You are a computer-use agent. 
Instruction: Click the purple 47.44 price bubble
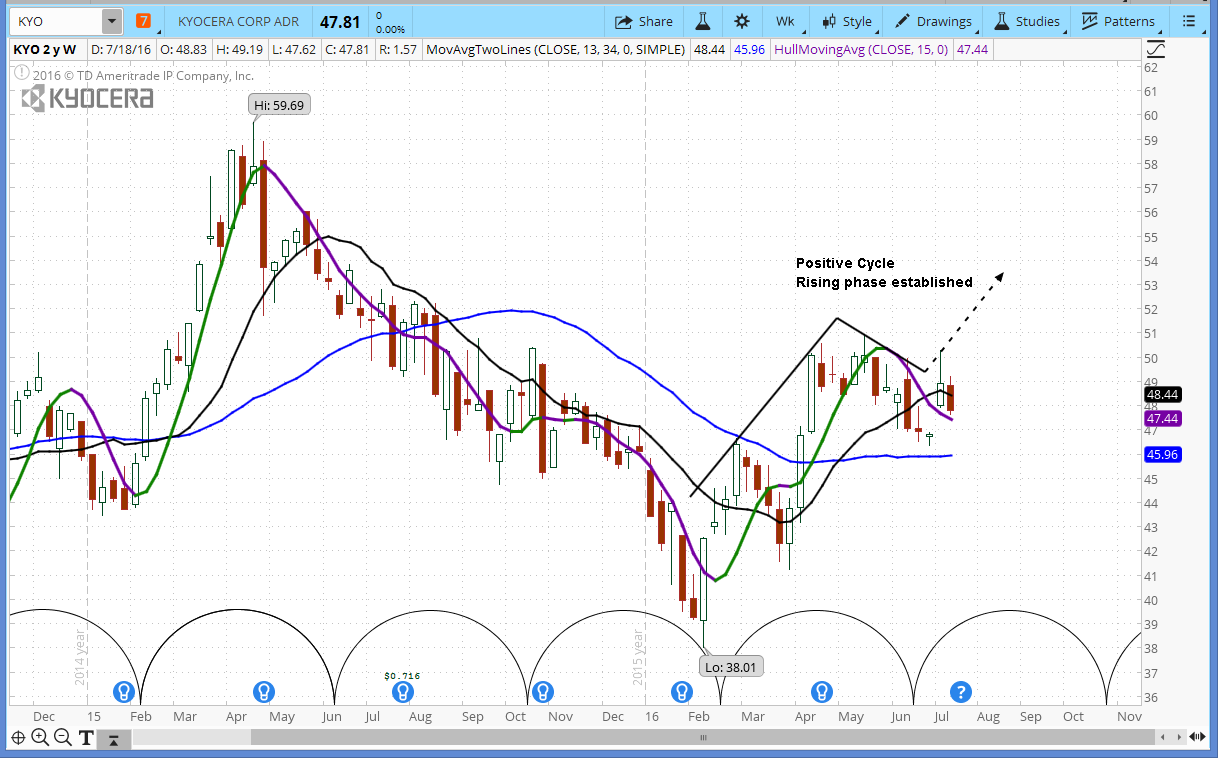pyautogui.click(x=1162, y=419)
